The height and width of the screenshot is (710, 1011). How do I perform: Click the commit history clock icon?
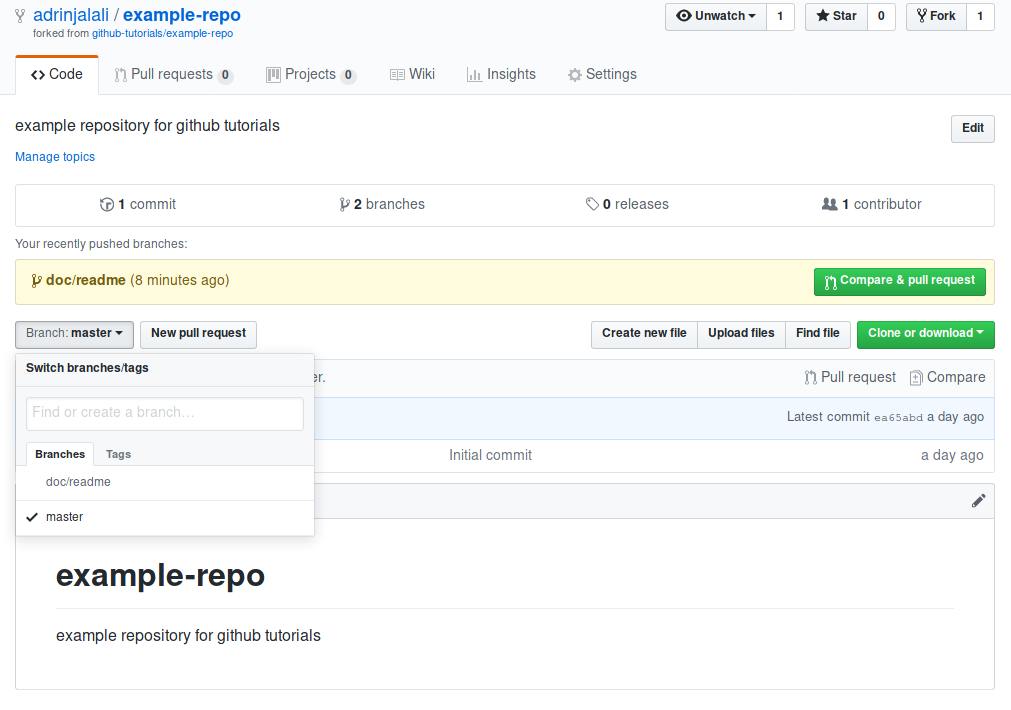click(x=107, y=204)
